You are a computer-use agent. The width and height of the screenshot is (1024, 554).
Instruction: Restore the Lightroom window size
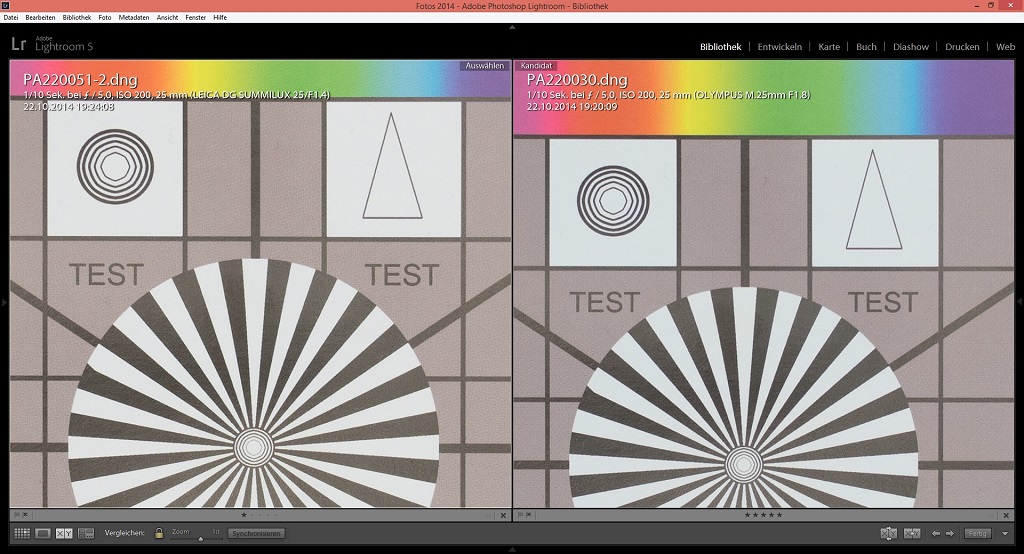[991, 5]
